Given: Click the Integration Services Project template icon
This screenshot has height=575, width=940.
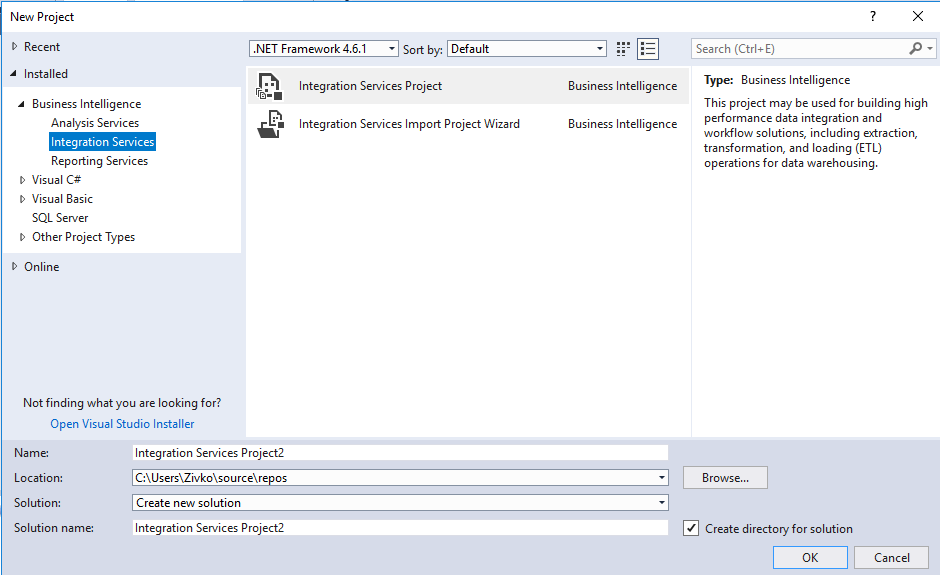Looking at the screenshot, I should [269, 86].
